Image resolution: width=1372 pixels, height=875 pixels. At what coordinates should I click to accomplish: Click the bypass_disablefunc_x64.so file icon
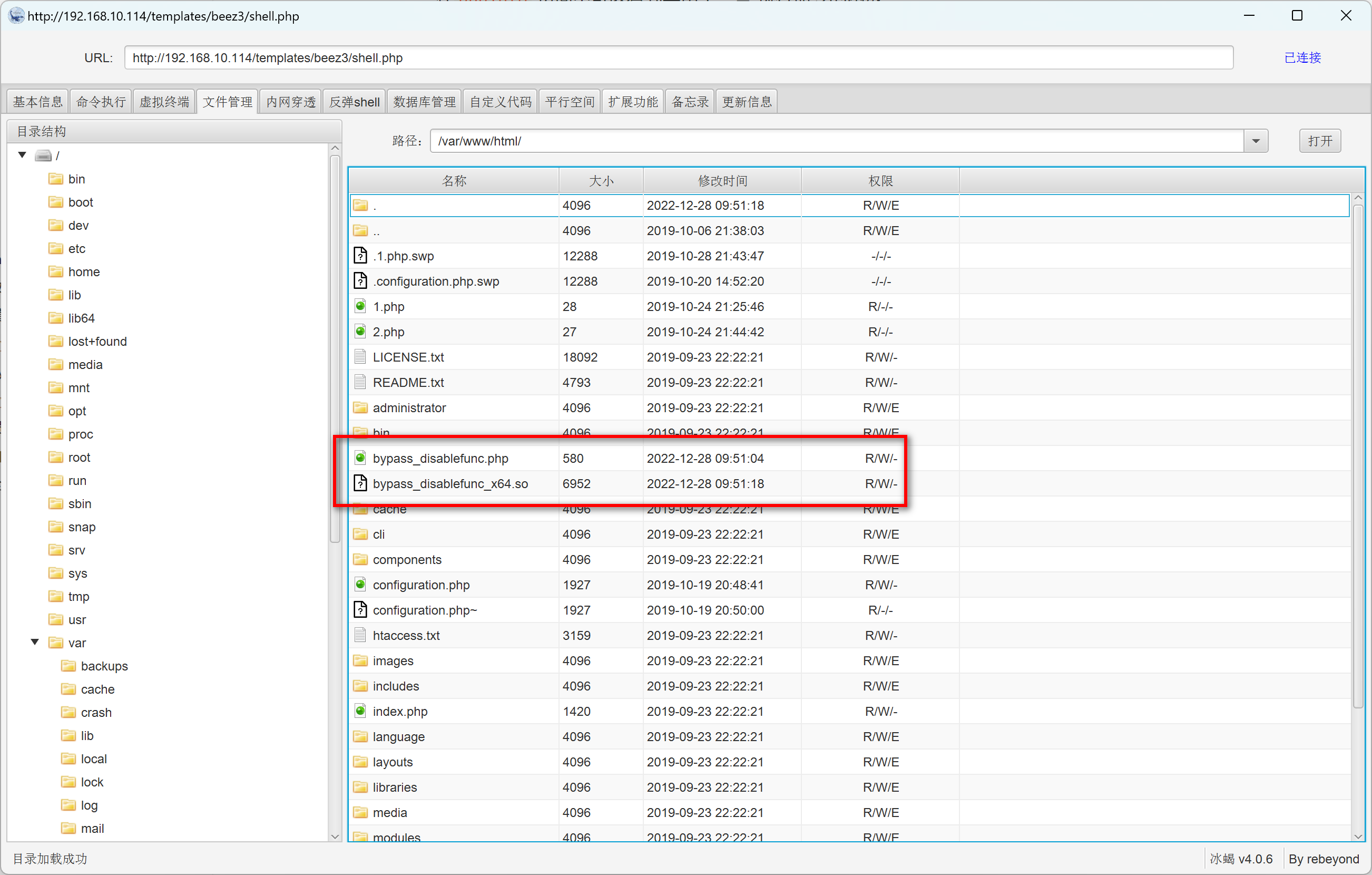(x=360, y=483)
